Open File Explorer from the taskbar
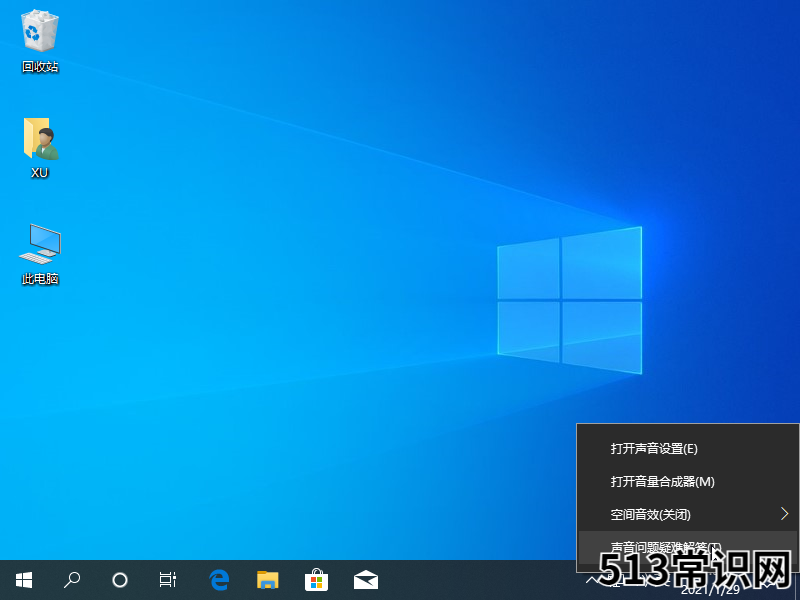The width and height of the screenshot is (800, 600). click(x=268, y=580)
